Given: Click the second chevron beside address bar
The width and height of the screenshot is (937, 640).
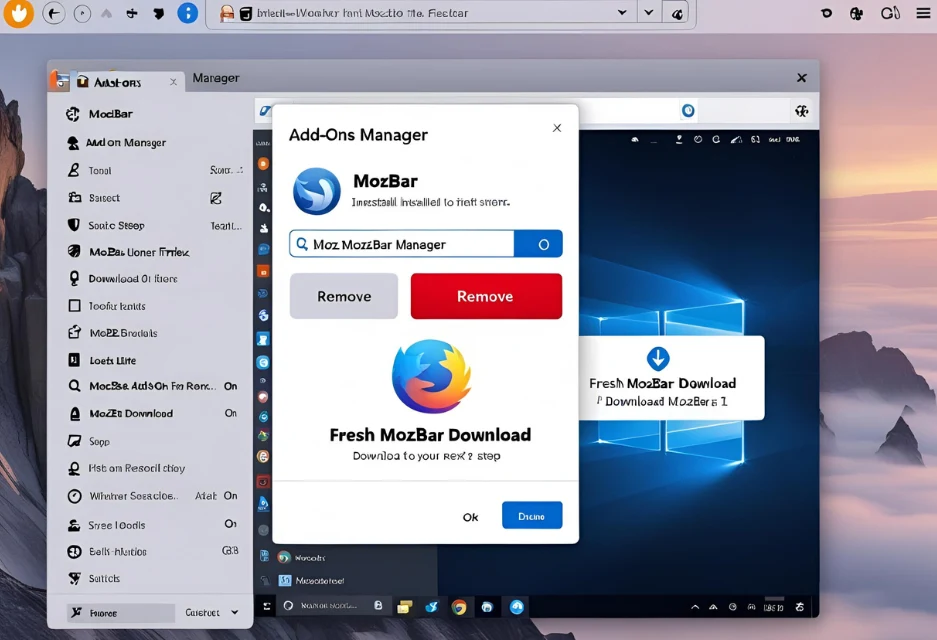Looking at the screenshot, I should pyautogui.click(x=649, y=13).
